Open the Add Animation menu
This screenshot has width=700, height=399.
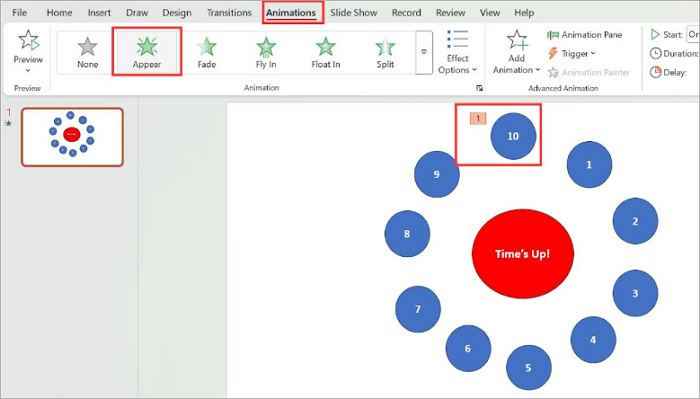point(517,52)
